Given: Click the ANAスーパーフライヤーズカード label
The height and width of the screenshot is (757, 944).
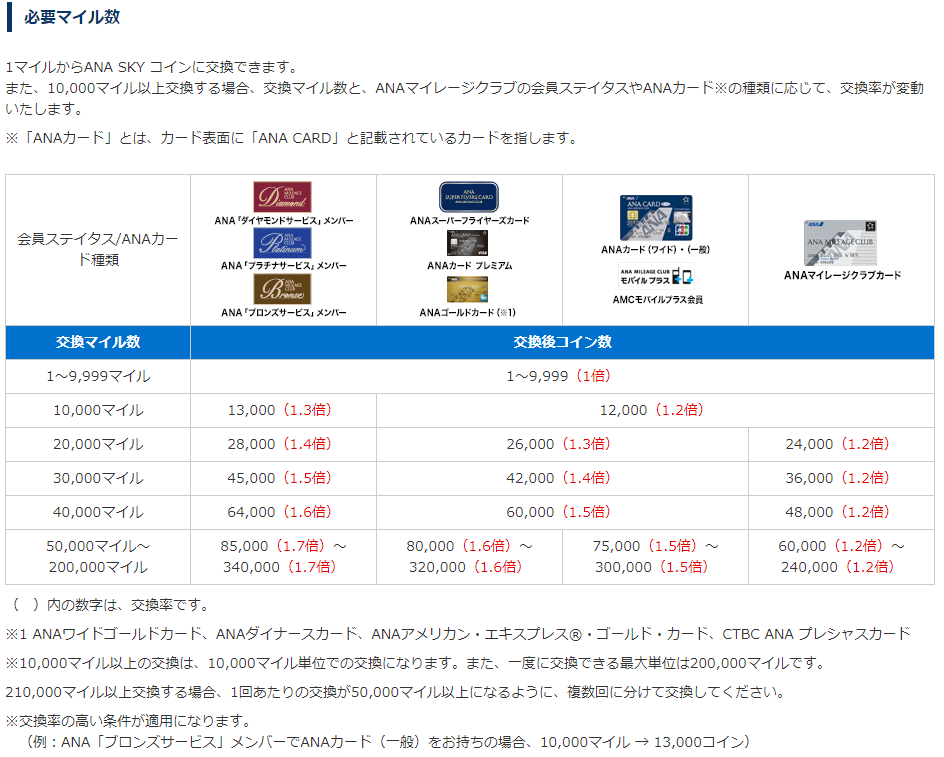Looking at the screenshot, I should coord(470,220).
